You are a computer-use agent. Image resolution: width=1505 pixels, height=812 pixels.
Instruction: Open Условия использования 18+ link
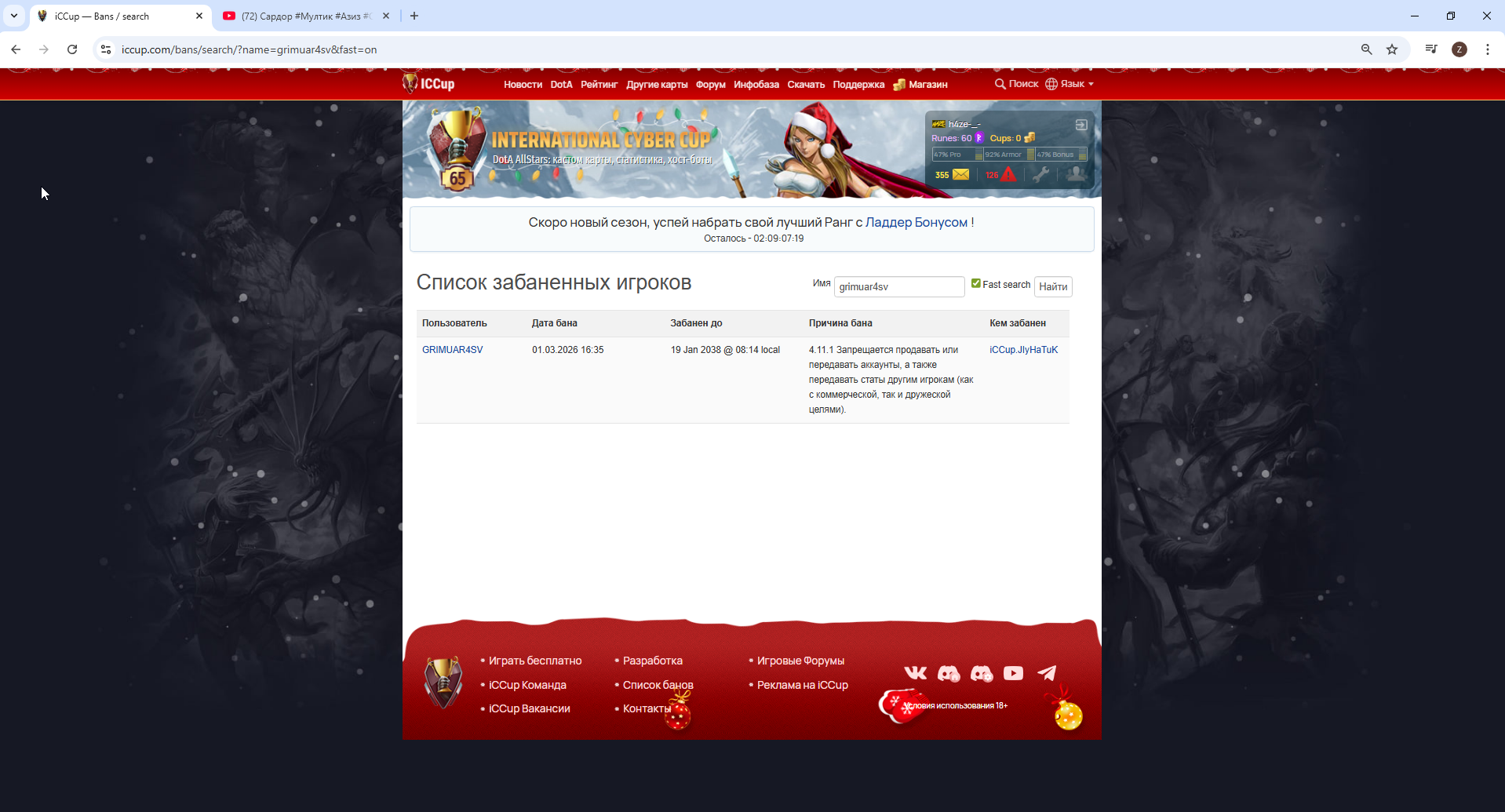pyautogui.click(x=955, y=705)
